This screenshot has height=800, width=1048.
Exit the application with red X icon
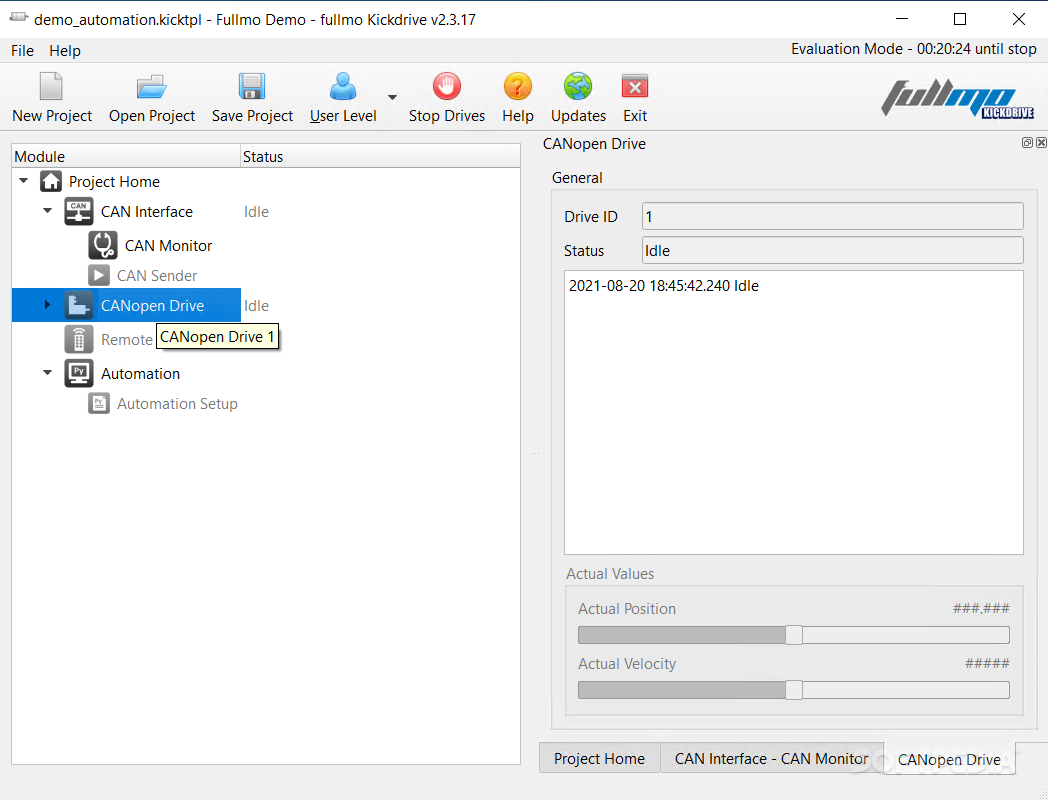[x=635, y=87]
